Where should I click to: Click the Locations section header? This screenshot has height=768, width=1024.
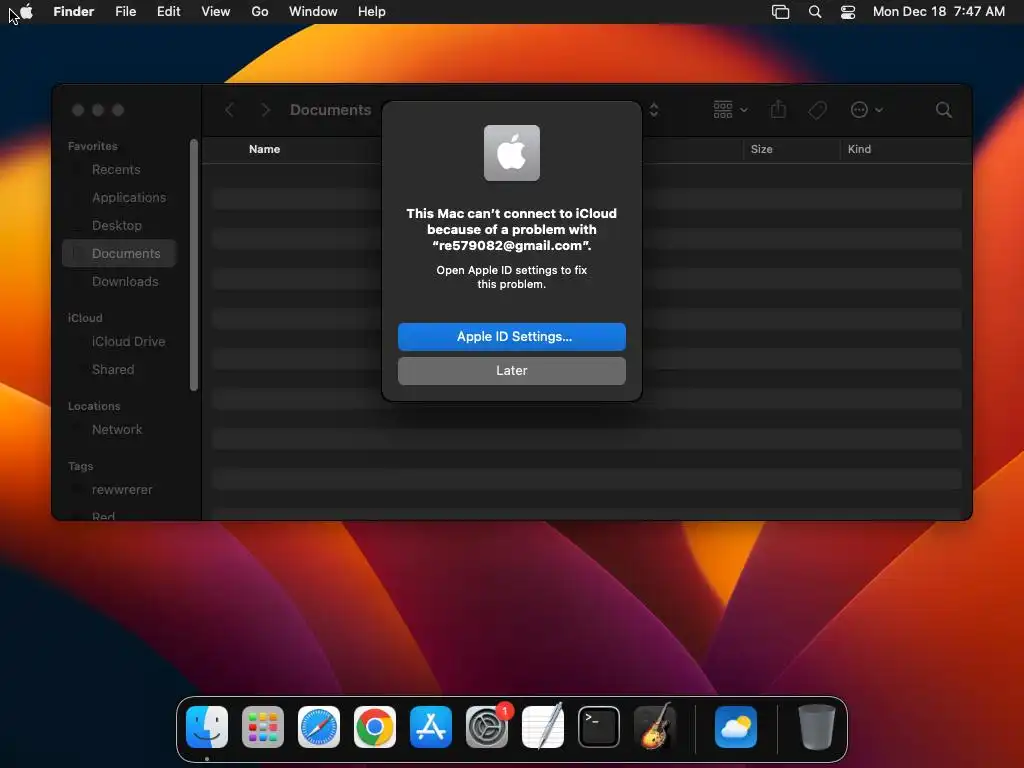[94, 406]
